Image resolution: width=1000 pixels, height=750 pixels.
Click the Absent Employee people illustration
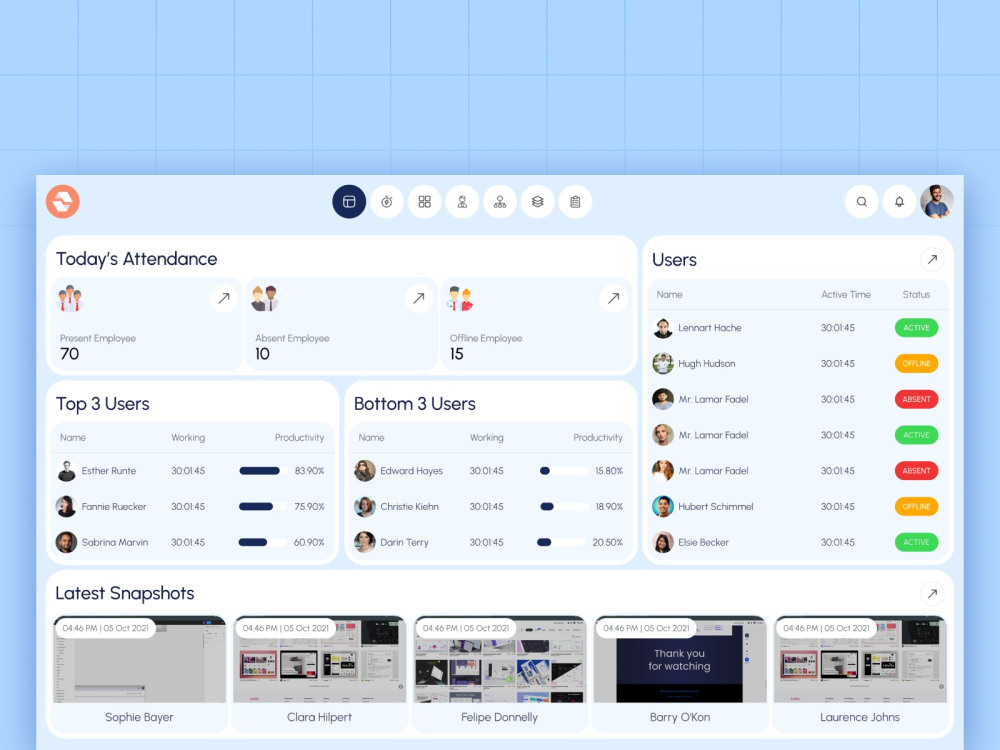pos(265,298)
